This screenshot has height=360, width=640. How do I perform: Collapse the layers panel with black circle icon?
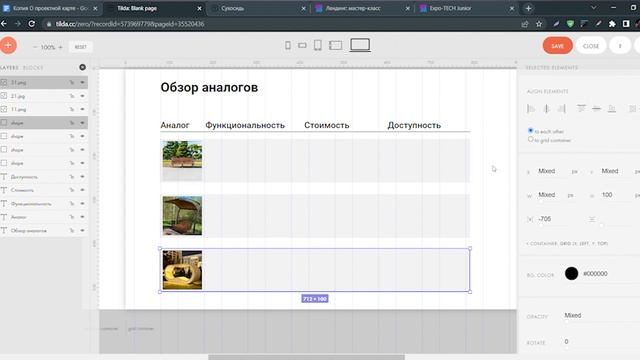(82, 67)
